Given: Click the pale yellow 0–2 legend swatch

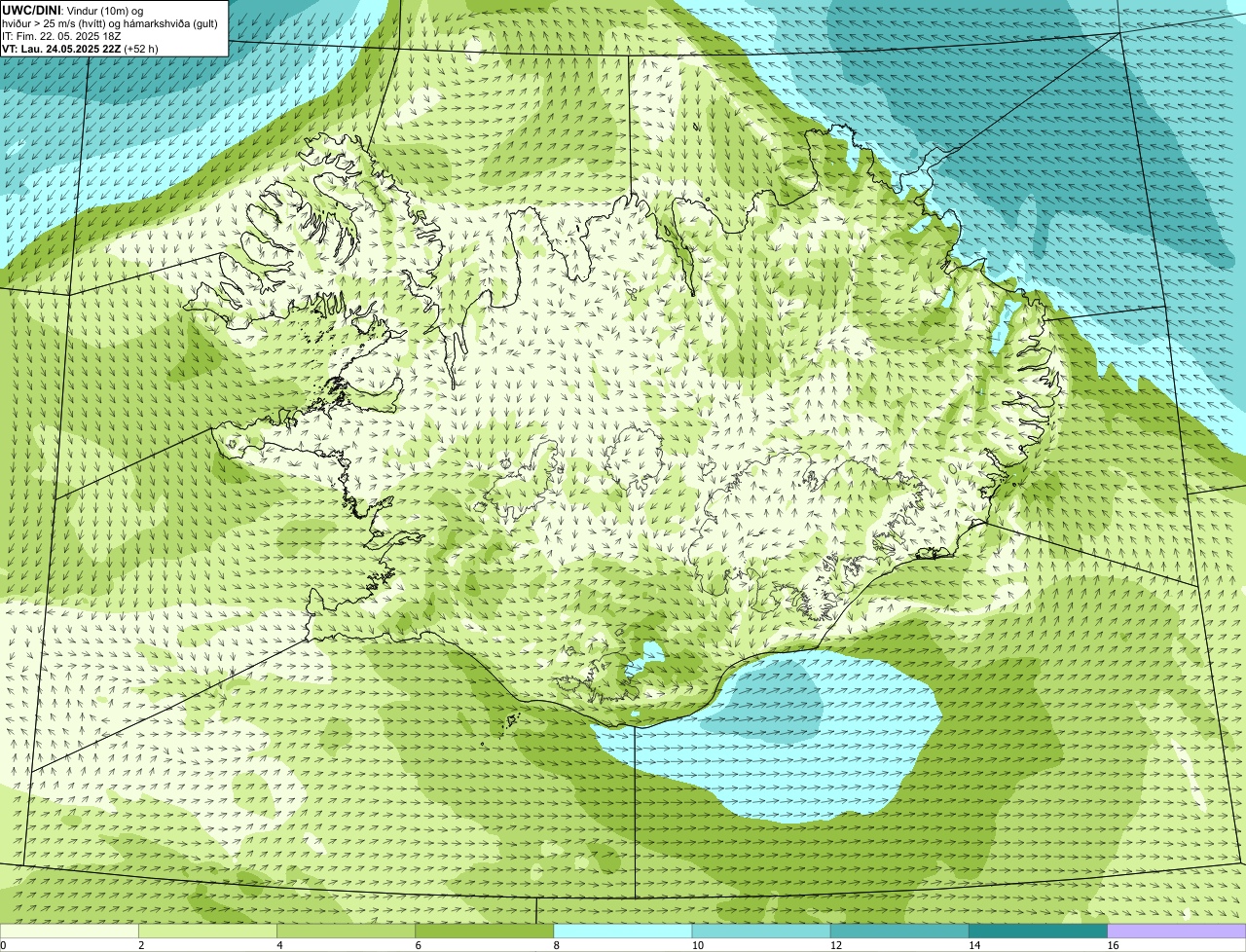Looking at the screenshot, I should (69, 932).
